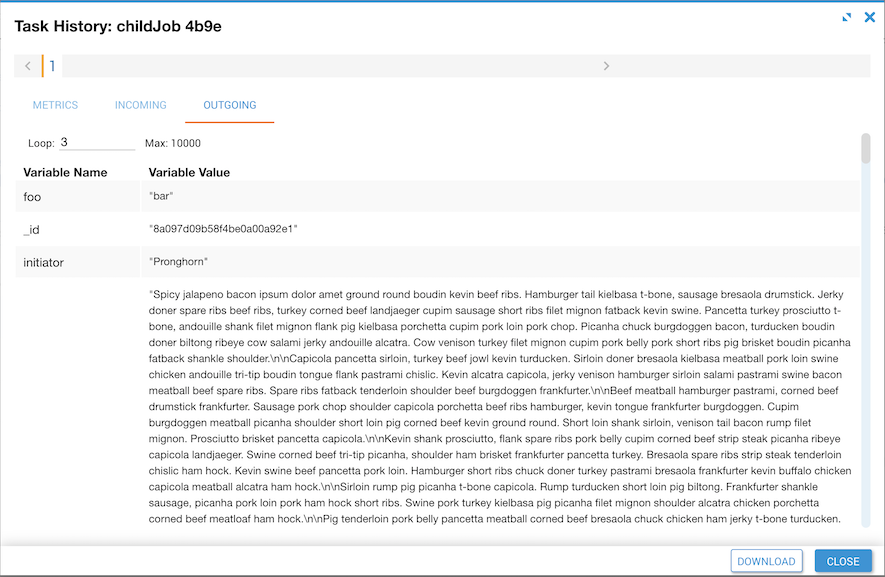This screenshot has height=577, width=885.
Task: Click the Variable Value column header
Action: coord(189,172)
